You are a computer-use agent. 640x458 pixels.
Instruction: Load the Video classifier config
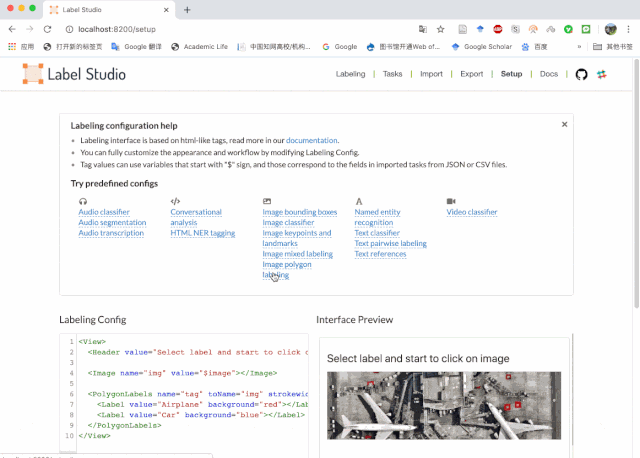click(471, 212)
